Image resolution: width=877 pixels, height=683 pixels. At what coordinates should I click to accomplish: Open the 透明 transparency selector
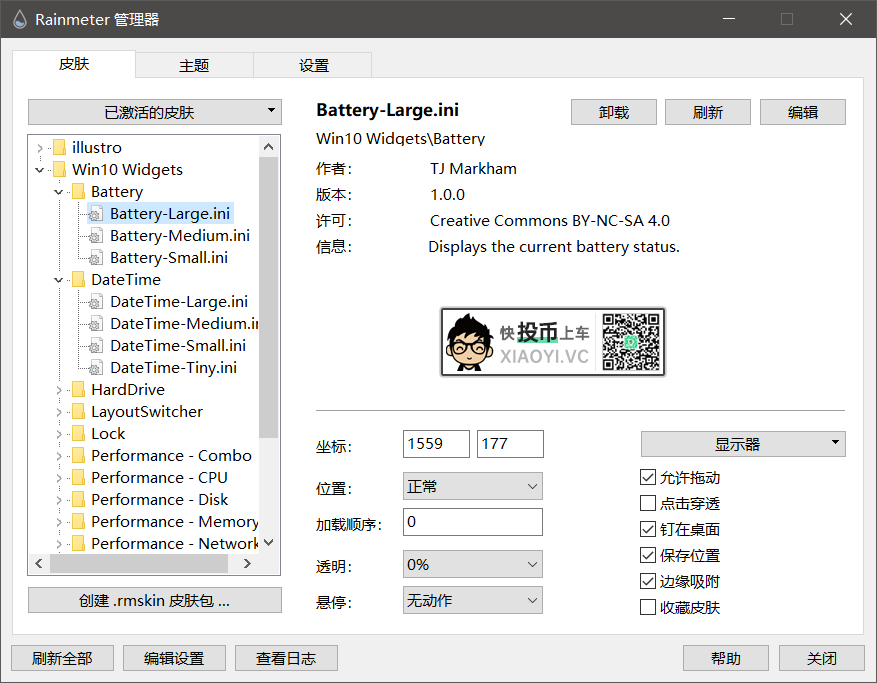click(472, 564)
